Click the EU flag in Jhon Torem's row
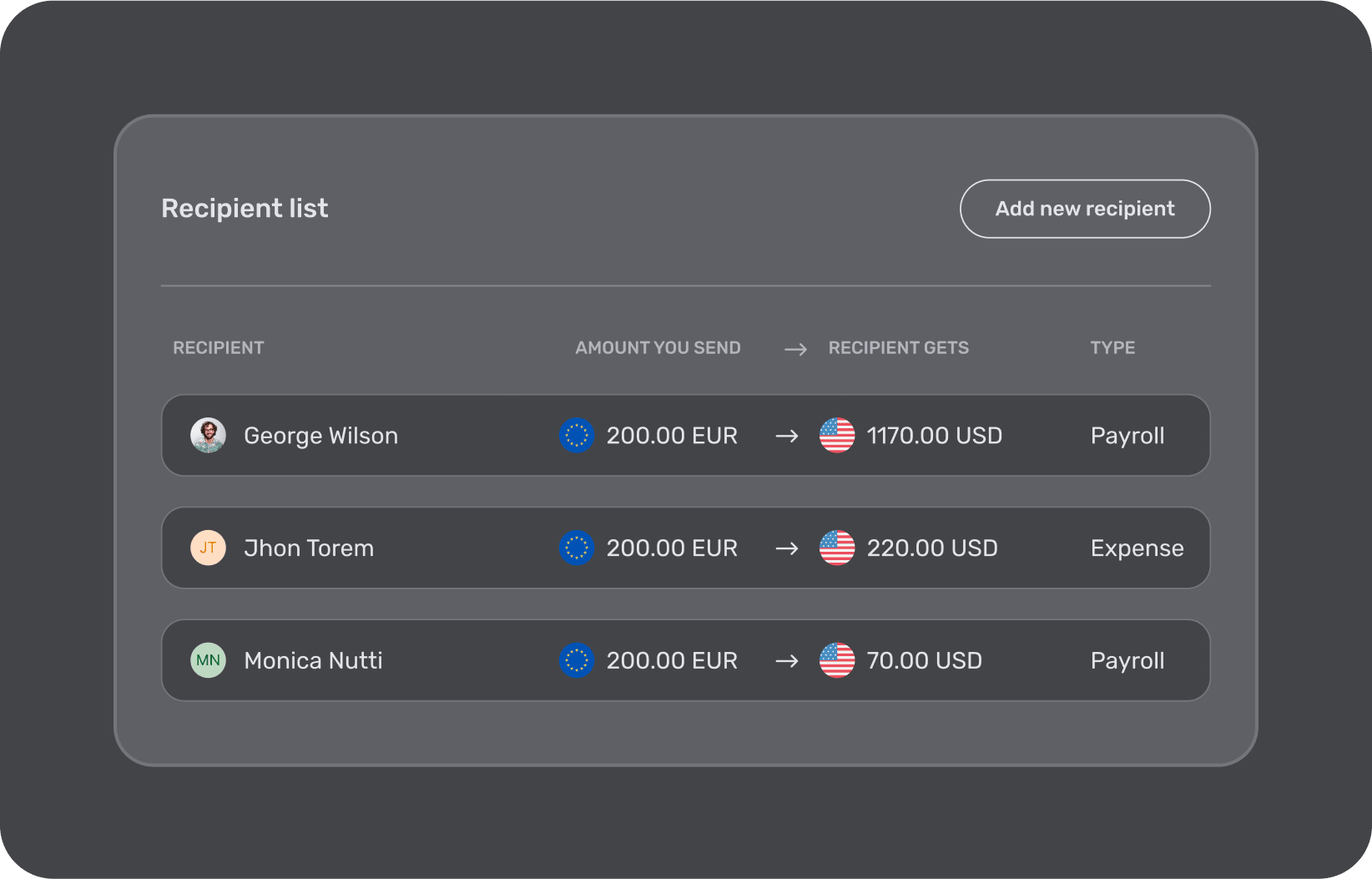The image size is (1372, 879). pos(576,548)
